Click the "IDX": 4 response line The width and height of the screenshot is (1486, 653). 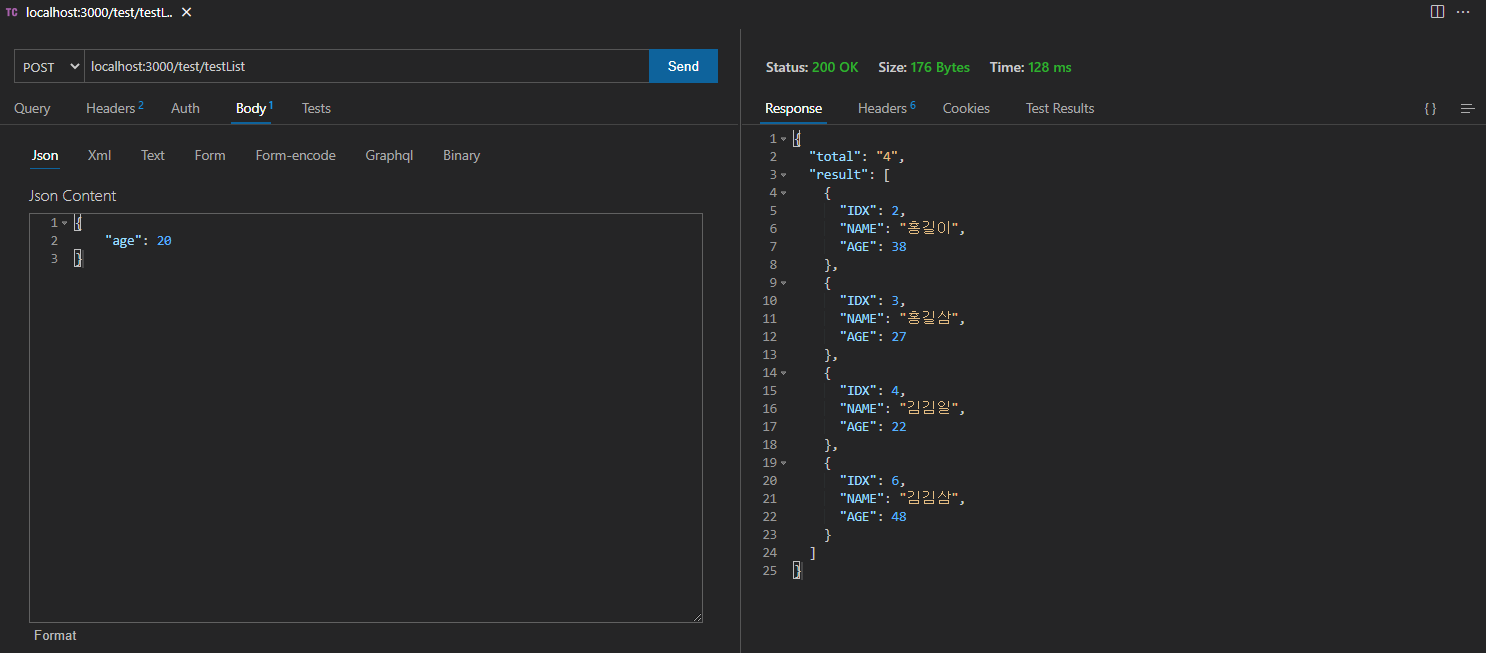[x=872, y=391]
